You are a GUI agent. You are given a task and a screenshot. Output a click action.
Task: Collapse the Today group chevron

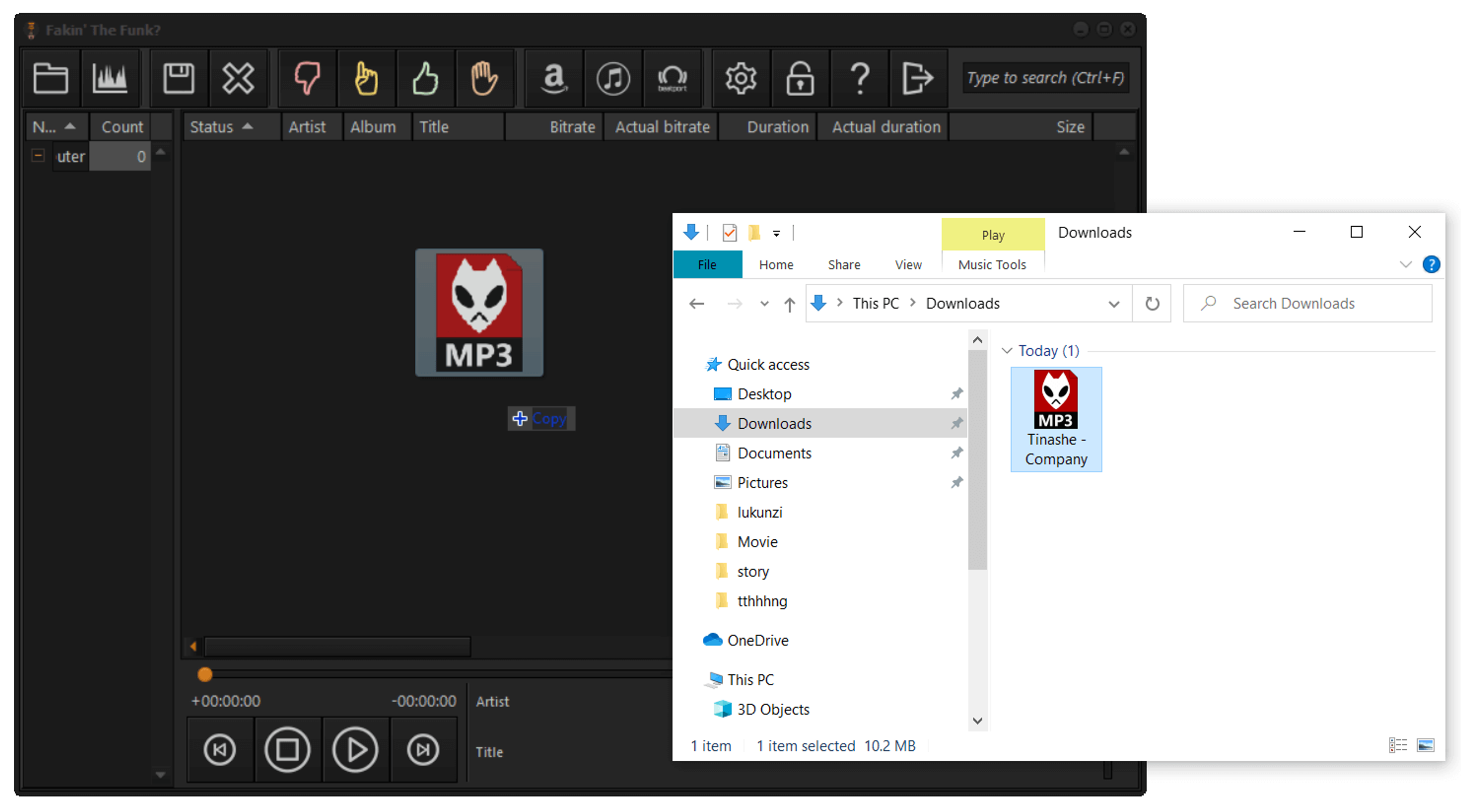coord(1007,350)
